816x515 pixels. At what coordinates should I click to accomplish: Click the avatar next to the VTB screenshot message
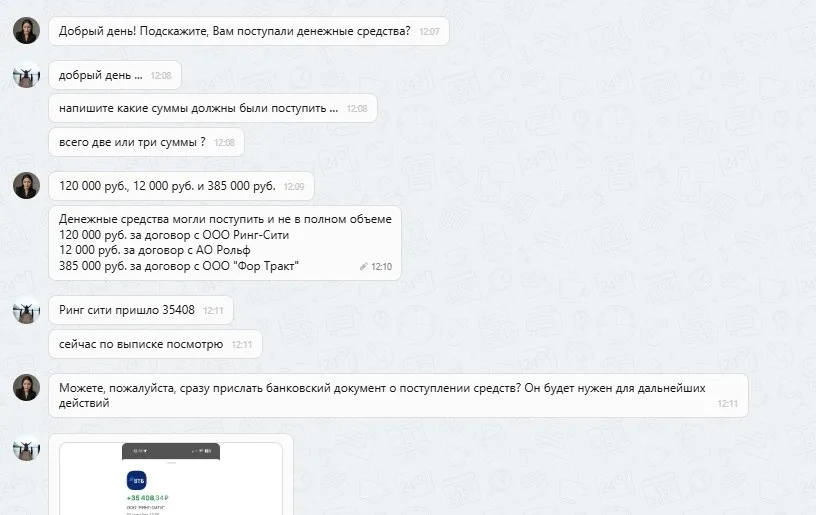(27, 447)
